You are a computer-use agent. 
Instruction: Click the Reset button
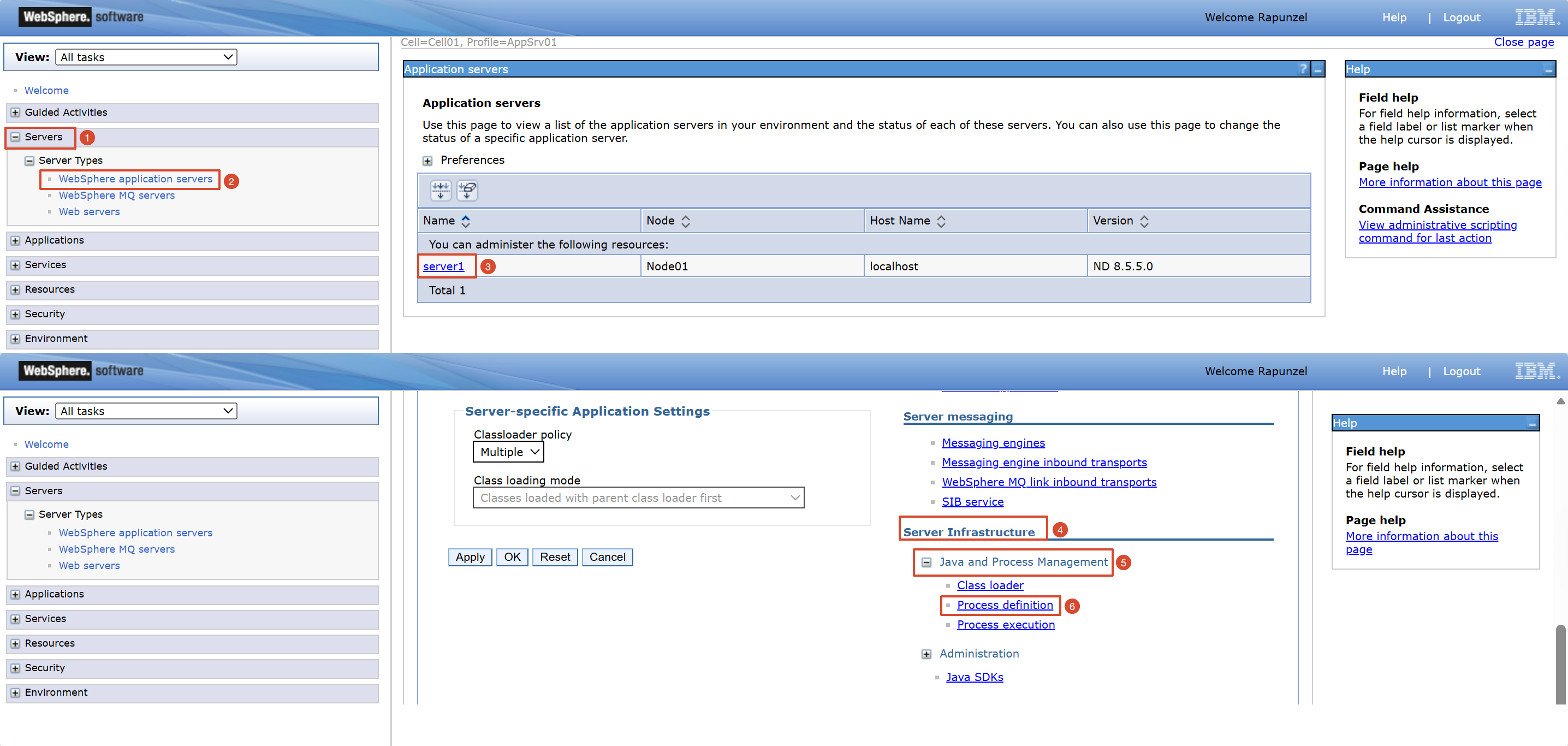pyautogui.click(x=555, y=557)
